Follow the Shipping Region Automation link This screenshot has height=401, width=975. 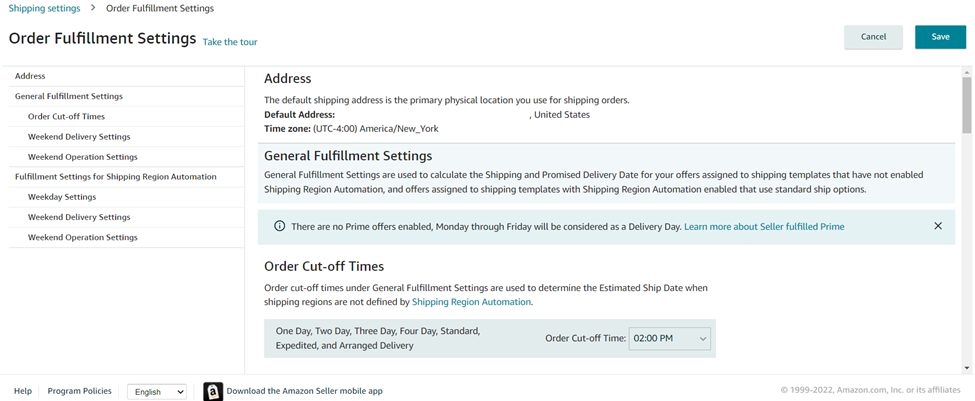(x=471, y=302)
